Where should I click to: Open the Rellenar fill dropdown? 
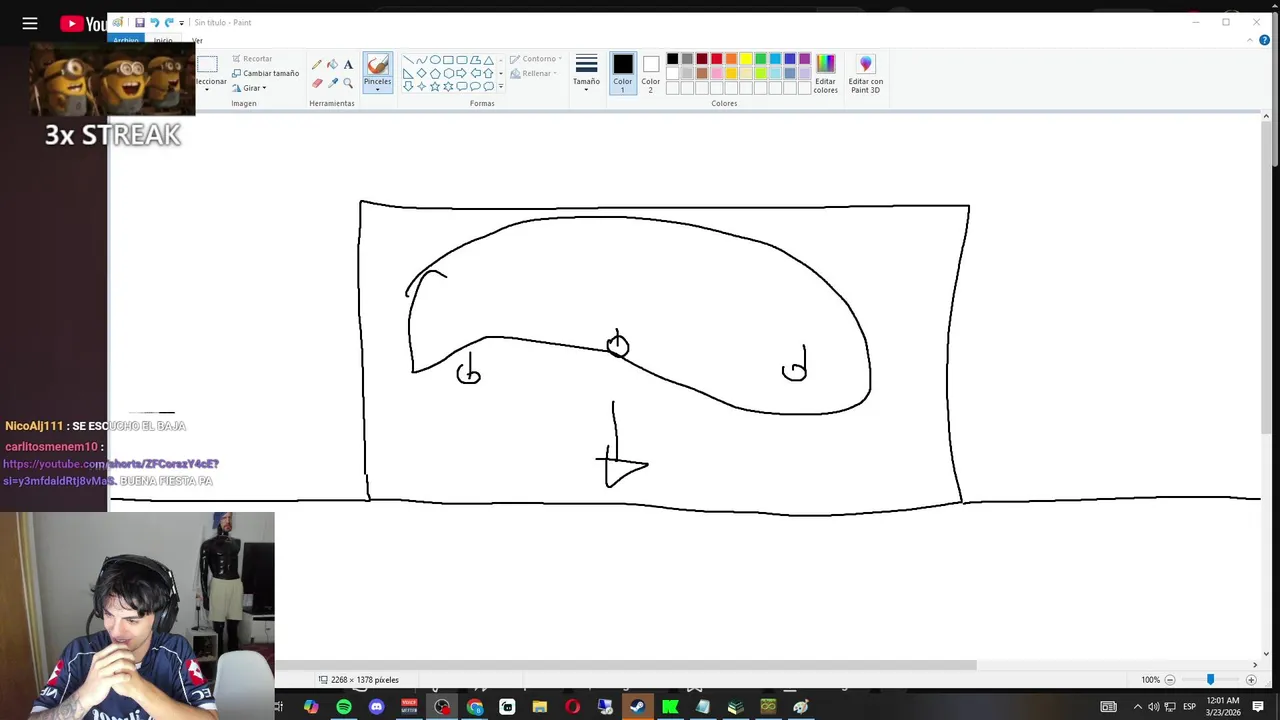coord(534,73)
